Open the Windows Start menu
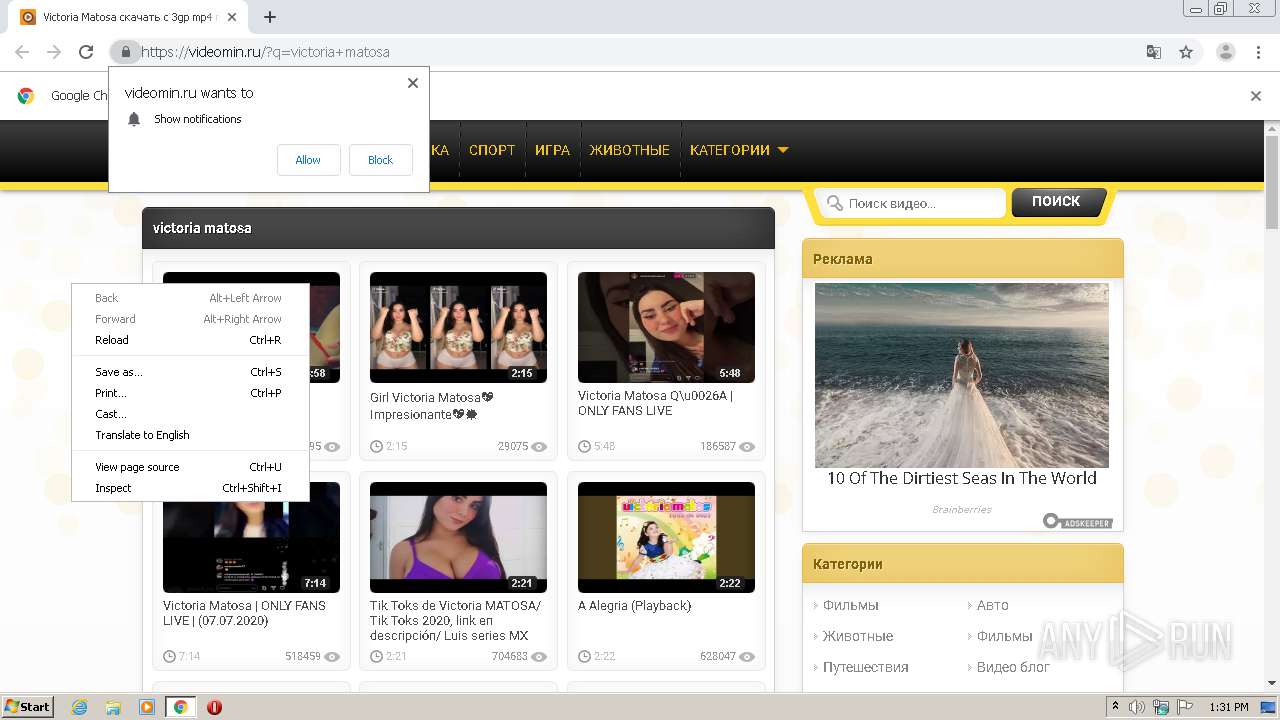Image resolution: width=1280 pixels, height=720 pixels. 28,707
